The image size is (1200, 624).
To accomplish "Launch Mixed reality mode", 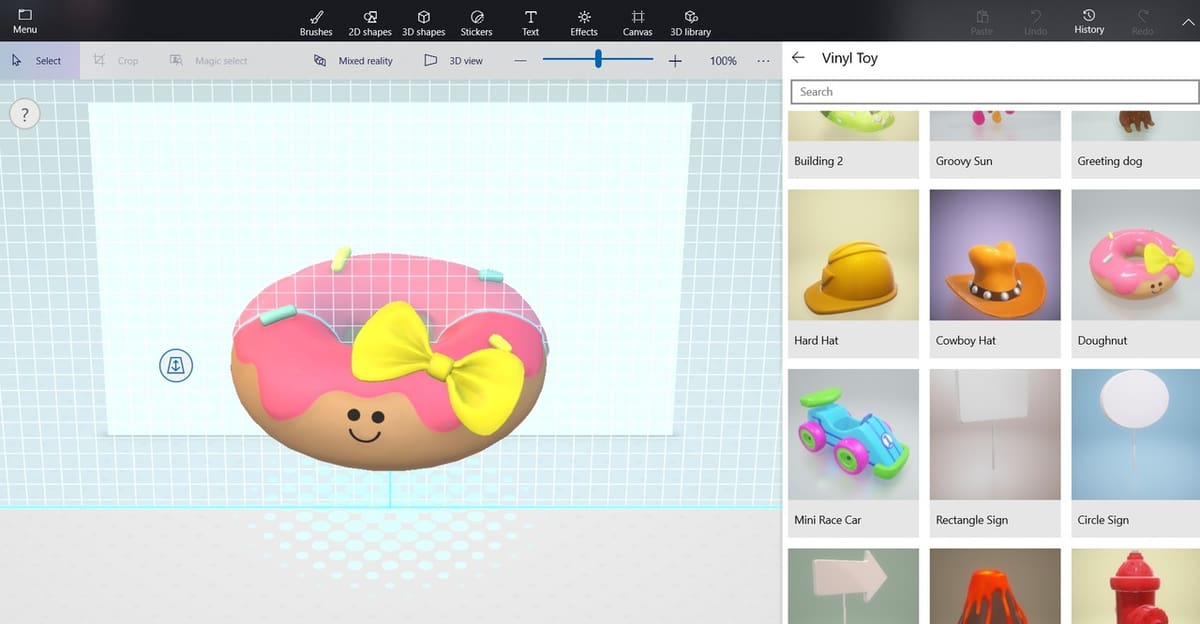I will tap(353, 61).
